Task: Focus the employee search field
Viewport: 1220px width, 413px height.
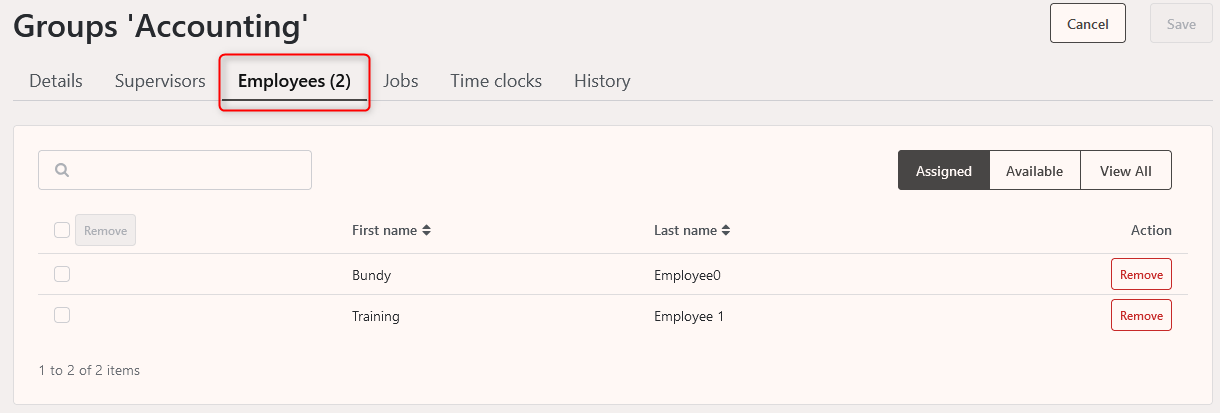Action: point(175,170)
